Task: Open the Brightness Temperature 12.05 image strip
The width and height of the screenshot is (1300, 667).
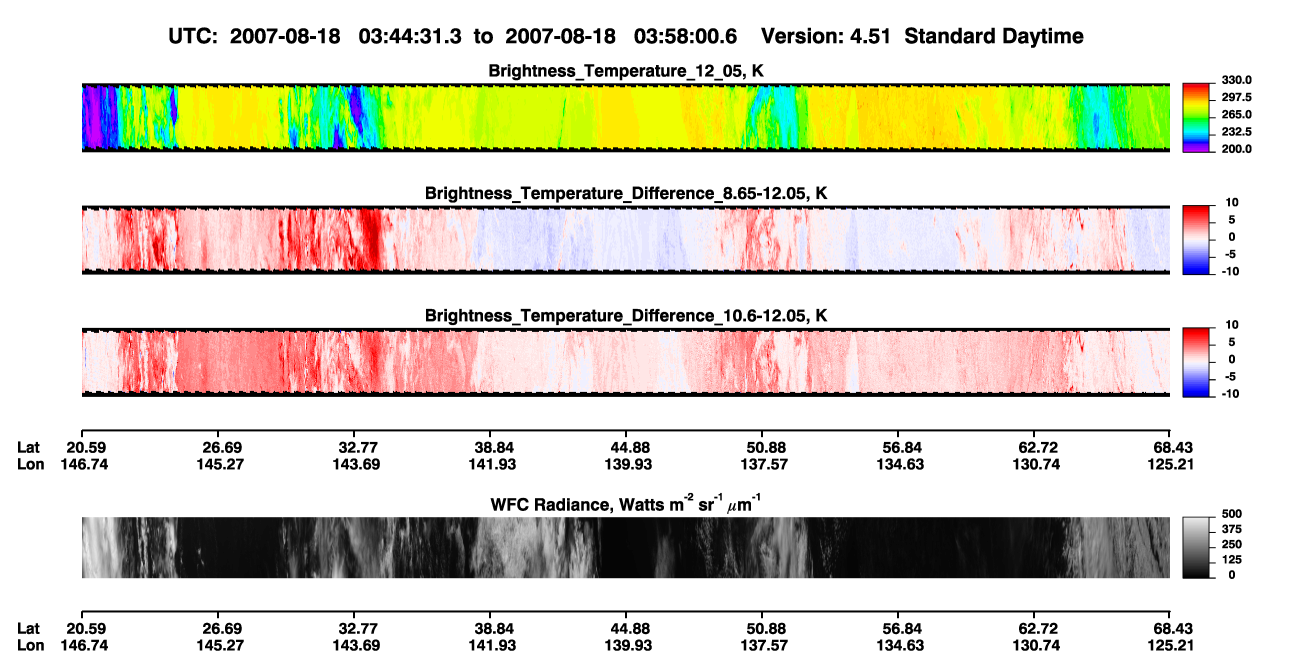Action: pyautogui.click(x=625, y=118)
